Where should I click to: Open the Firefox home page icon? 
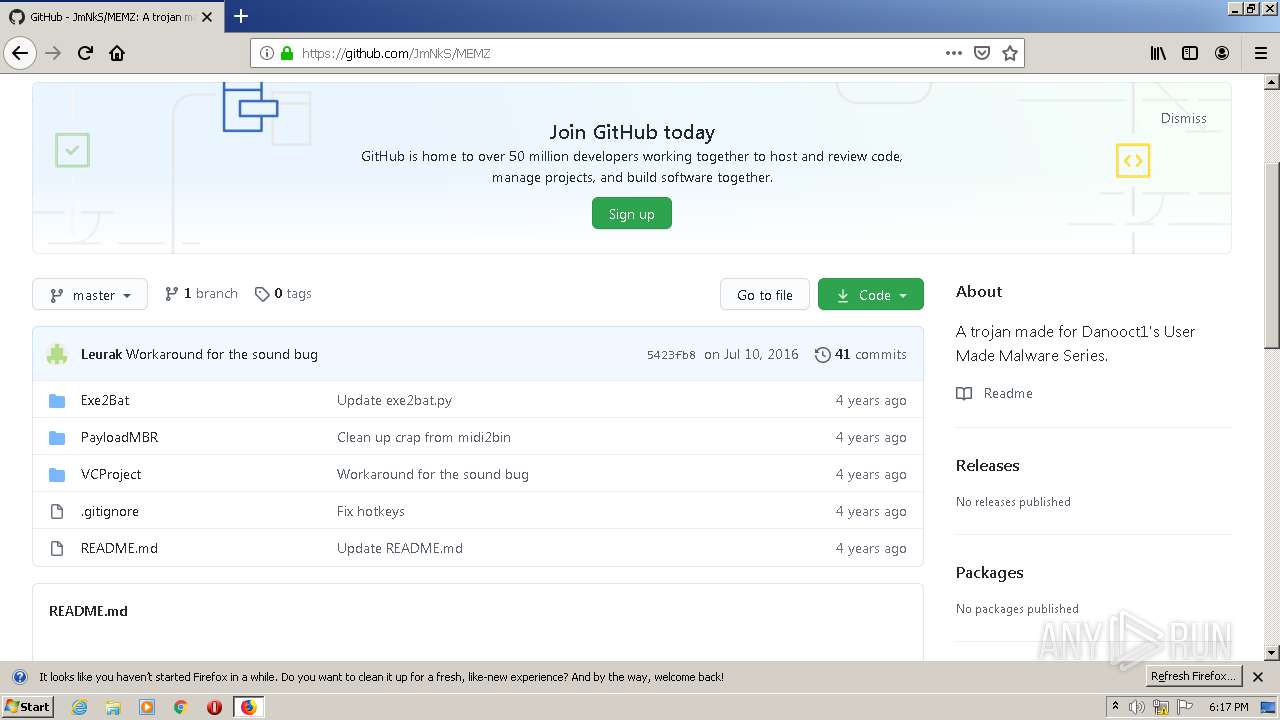tap(117, 53)
